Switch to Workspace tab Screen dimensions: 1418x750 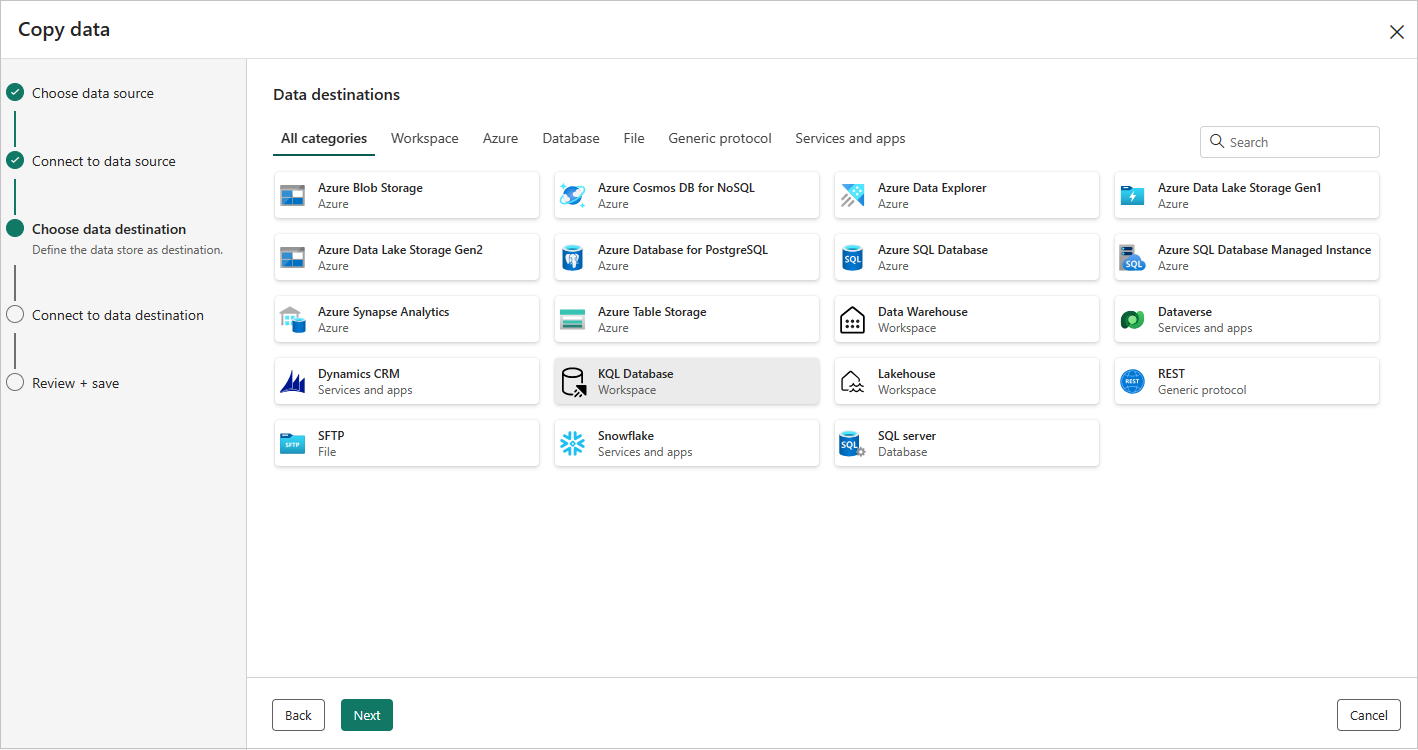click(x=425, y=138)
